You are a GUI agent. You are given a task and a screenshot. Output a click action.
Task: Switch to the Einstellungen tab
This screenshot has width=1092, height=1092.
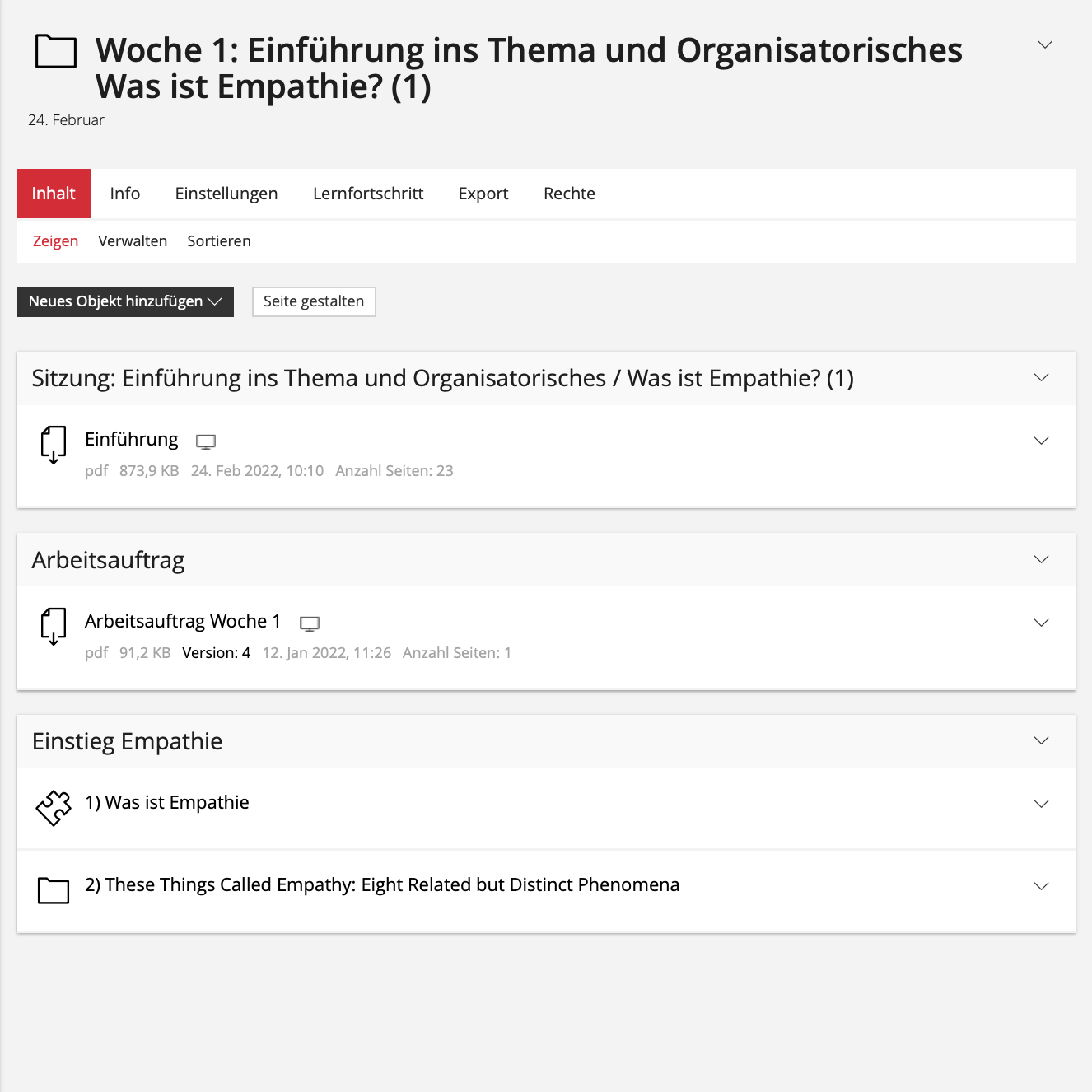click(226, 194)
